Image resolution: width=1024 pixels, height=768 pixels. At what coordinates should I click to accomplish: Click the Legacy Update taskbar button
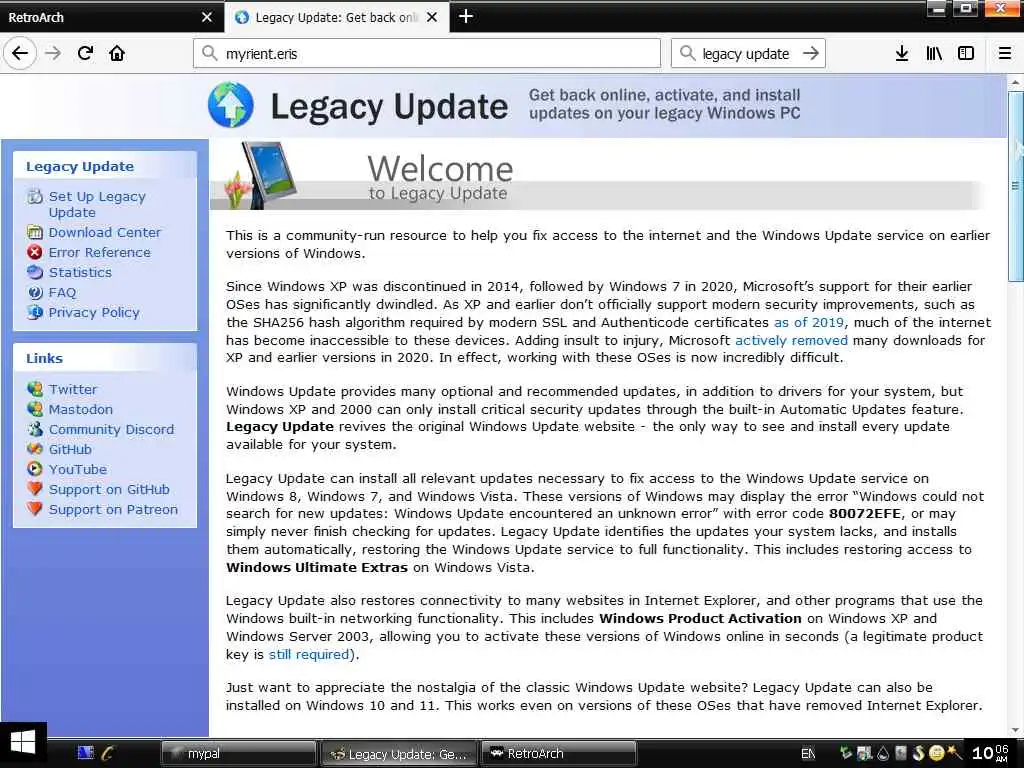(x=398, y=754)
